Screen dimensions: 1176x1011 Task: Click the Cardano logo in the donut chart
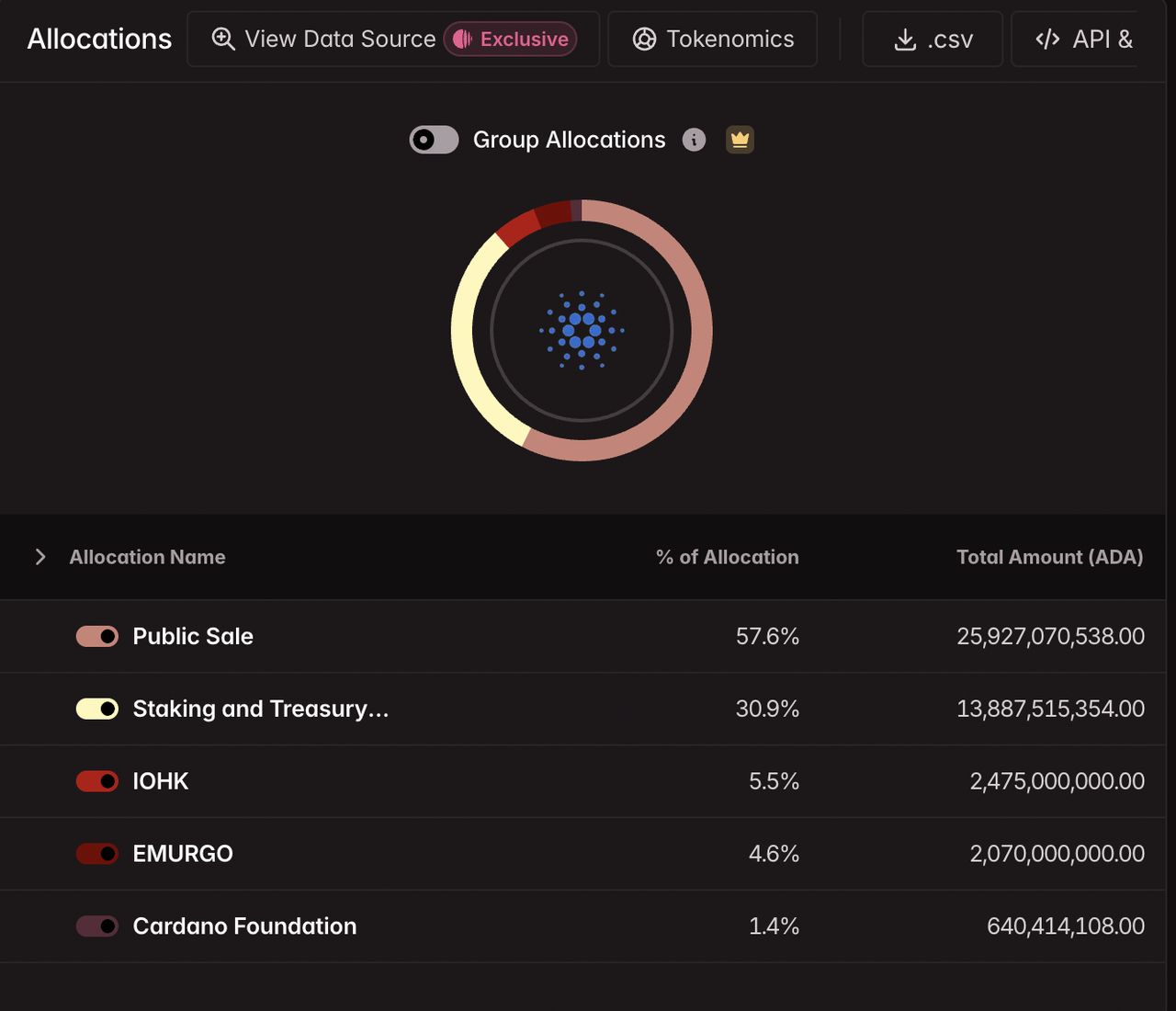582,331
